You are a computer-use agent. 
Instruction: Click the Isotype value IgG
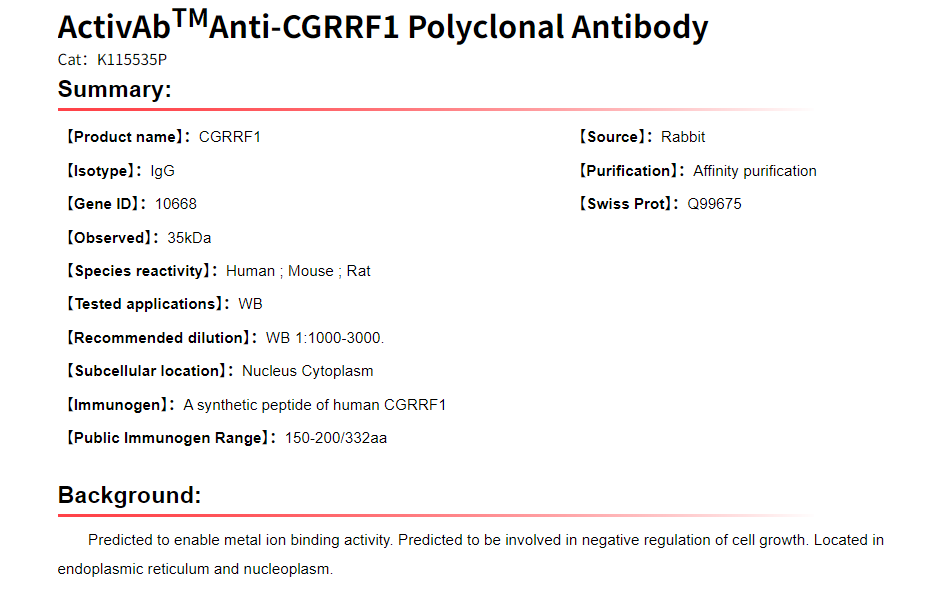coord(163,171)
